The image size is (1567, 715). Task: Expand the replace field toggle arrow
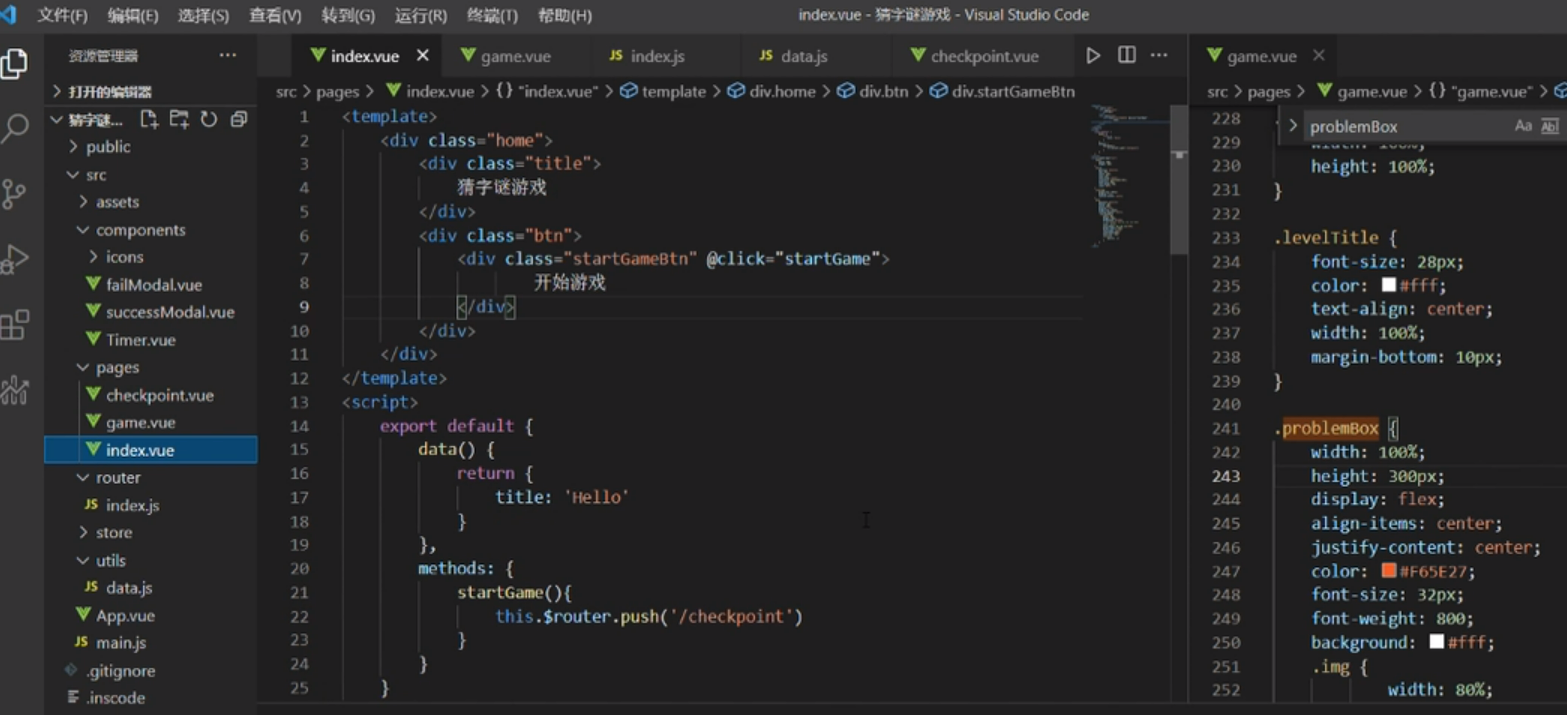(1292, 126)
